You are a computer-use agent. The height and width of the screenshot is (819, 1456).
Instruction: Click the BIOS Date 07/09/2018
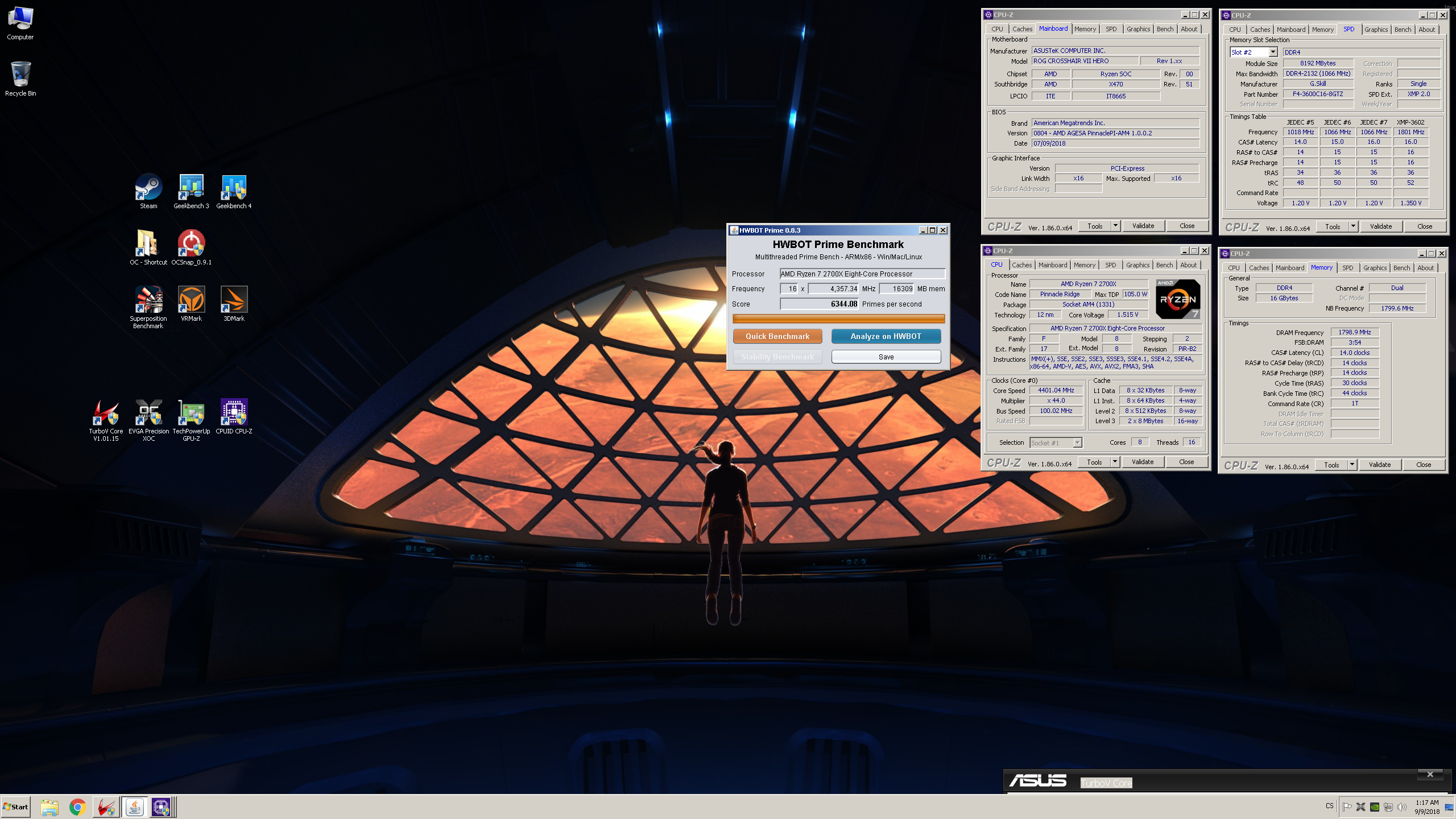click(1115, 143)
